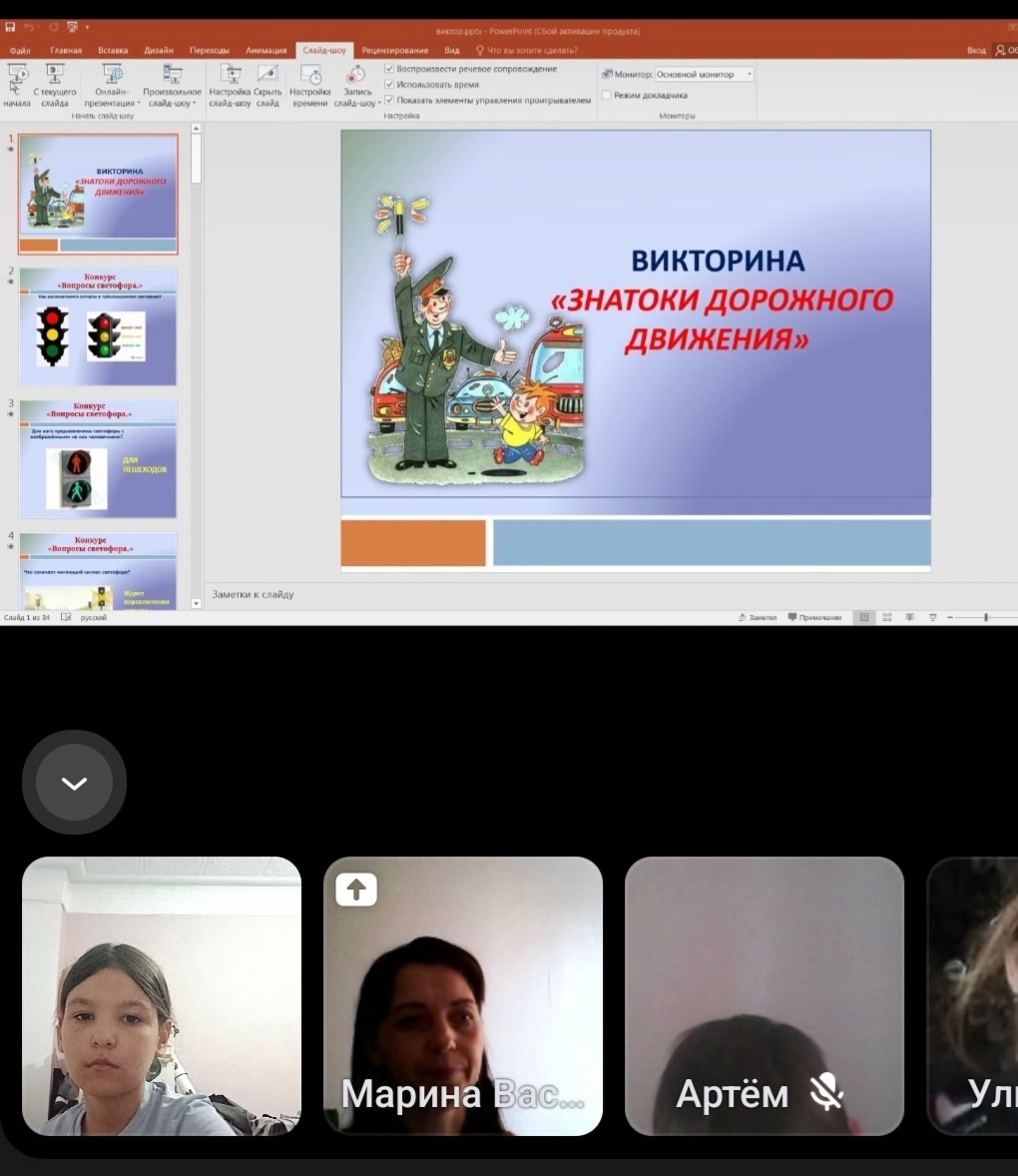The height and width of the screenshot is (1176, 1018).
Task: Switch to the Вставка ribbon tab
Action: (113, 50)
